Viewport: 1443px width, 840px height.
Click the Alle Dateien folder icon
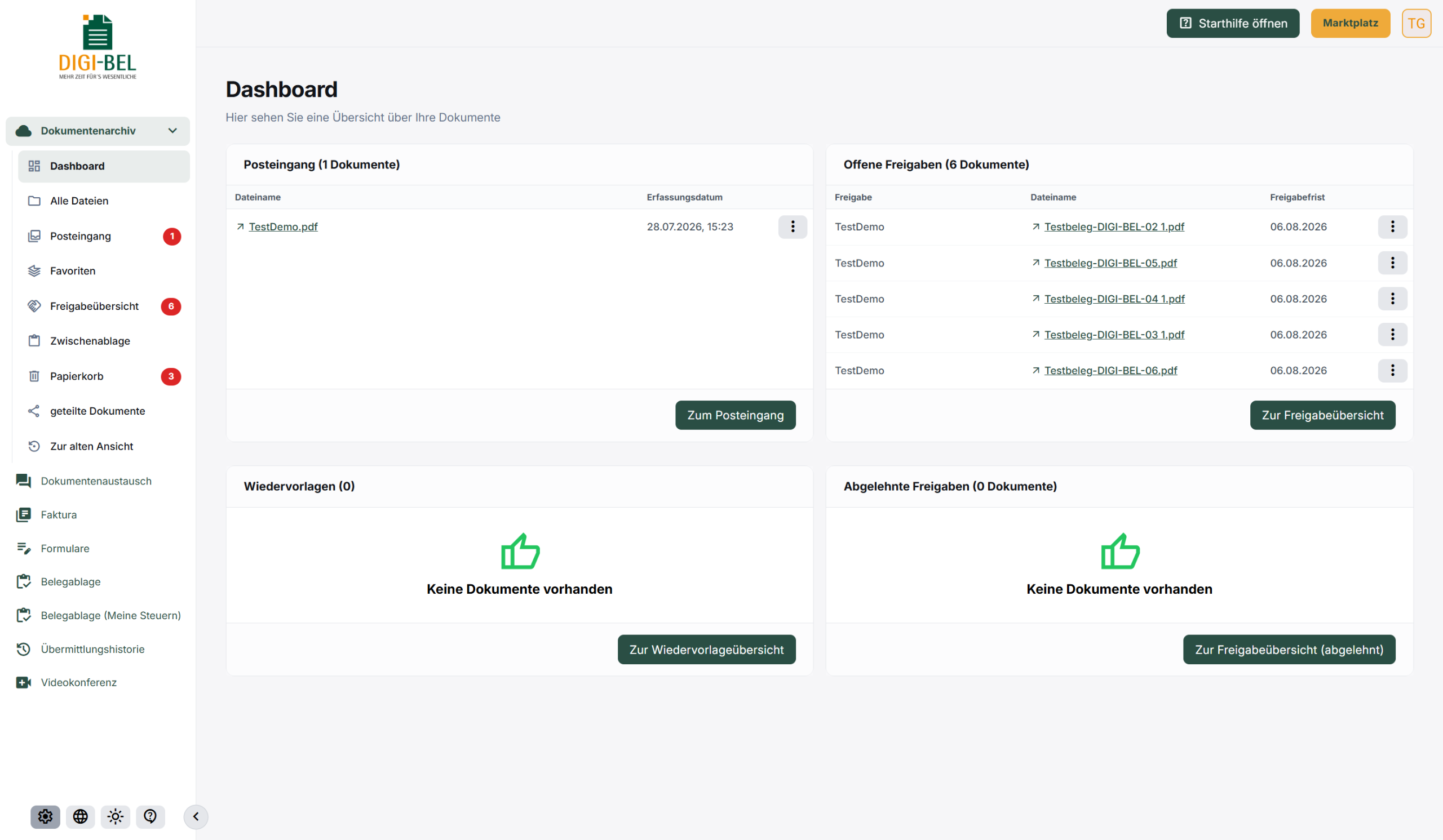pyautogui.click(x=34, y=202)
